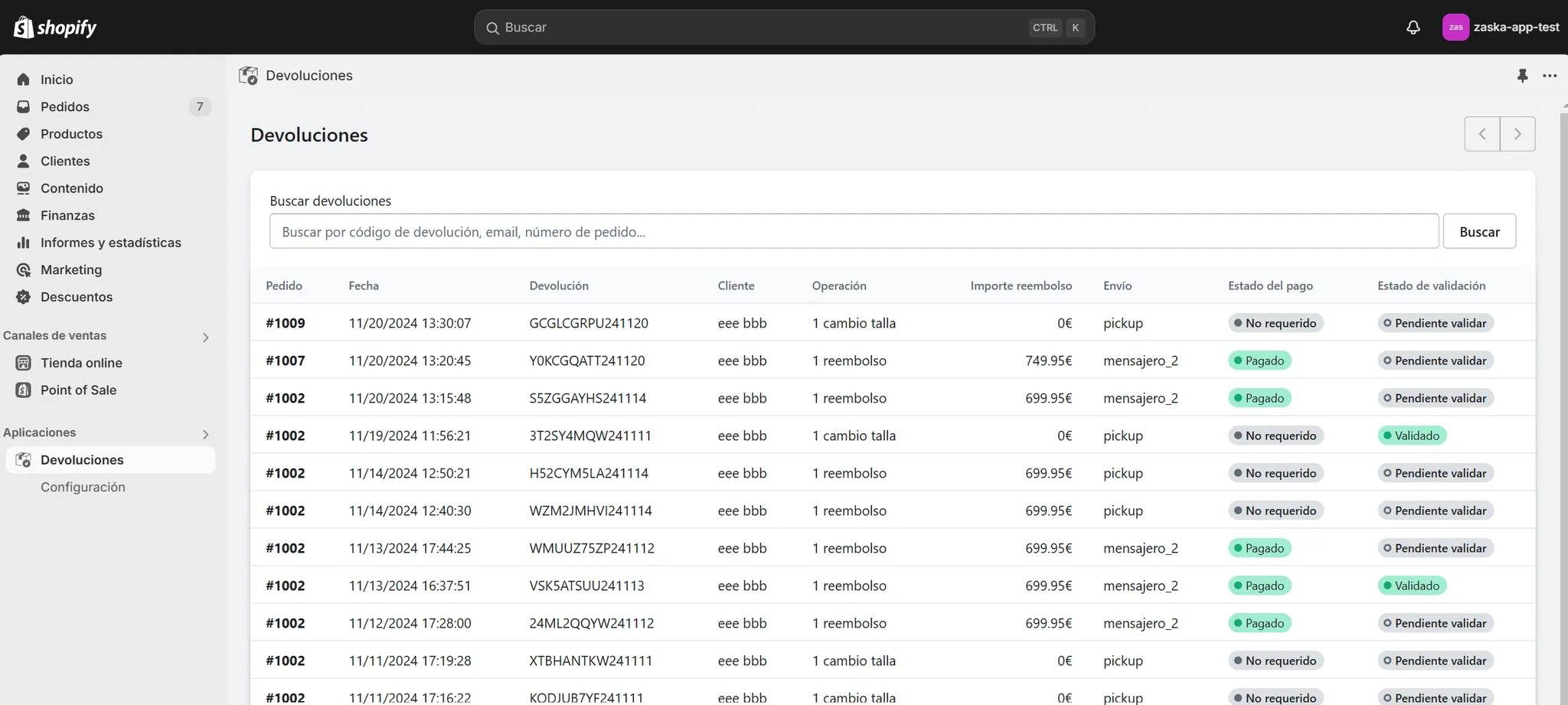The height and width of the screenshot is (705, 1568).
Task: Go to previous page of devoluciones
Action: click(1482, 134)
